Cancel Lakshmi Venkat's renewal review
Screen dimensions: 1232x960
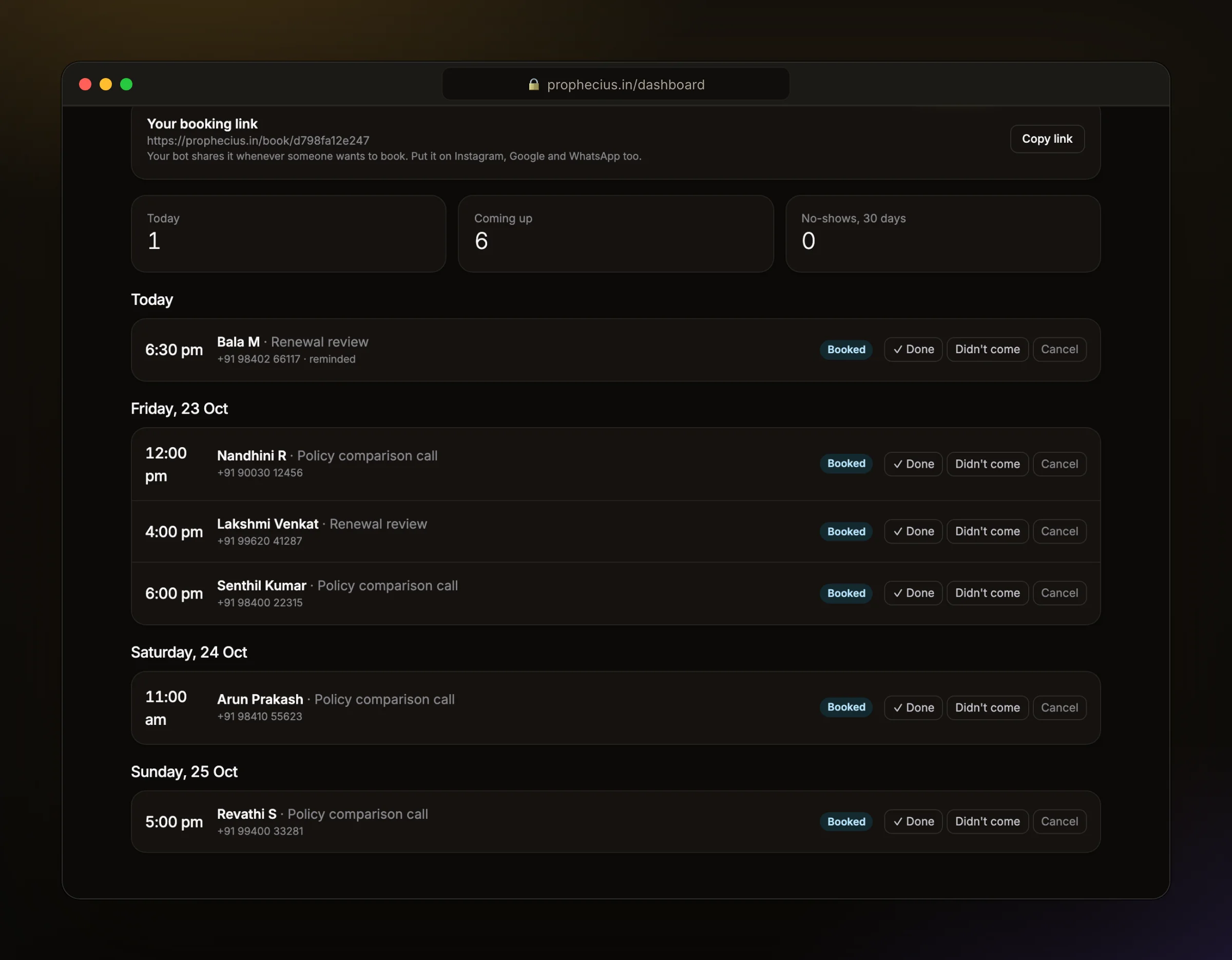point(1059,531)
